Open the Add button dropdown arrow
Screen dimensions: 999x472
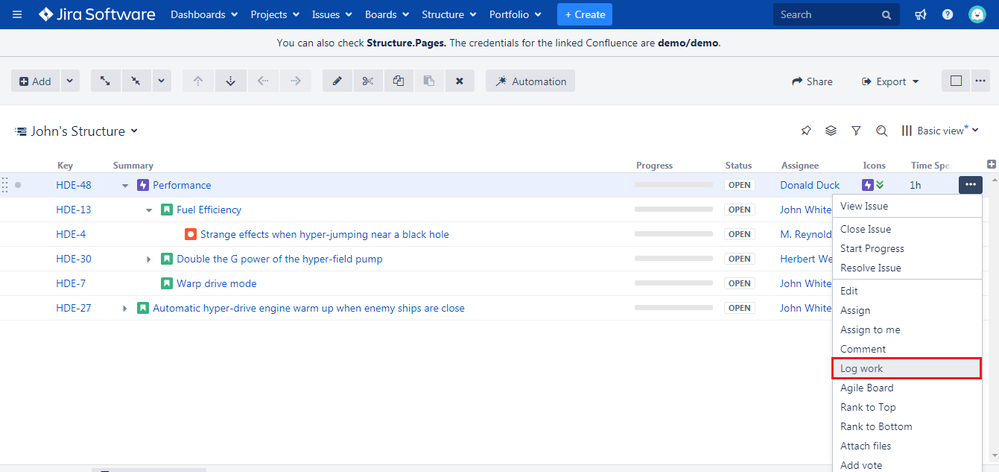pos(69,81)
